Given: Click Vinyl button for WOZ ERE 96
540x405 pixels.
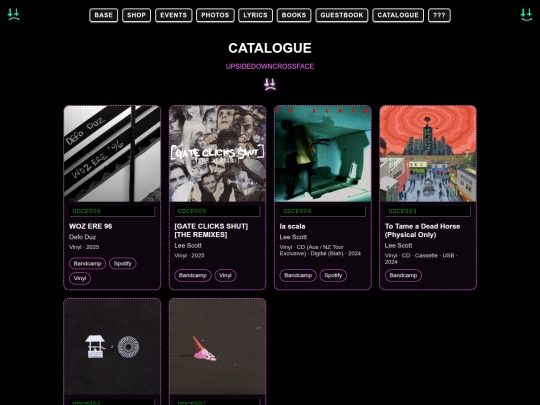Looking at the screenshot, I should click(80, 278).
